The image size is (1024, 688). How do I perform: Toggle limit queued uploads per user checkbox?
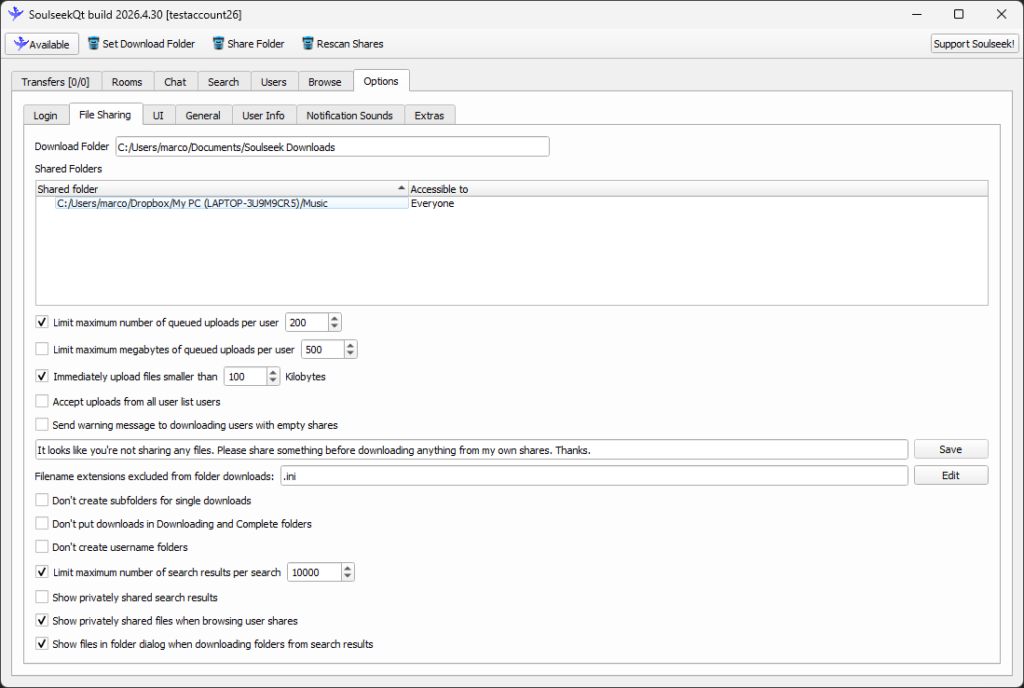coord(42,322)
